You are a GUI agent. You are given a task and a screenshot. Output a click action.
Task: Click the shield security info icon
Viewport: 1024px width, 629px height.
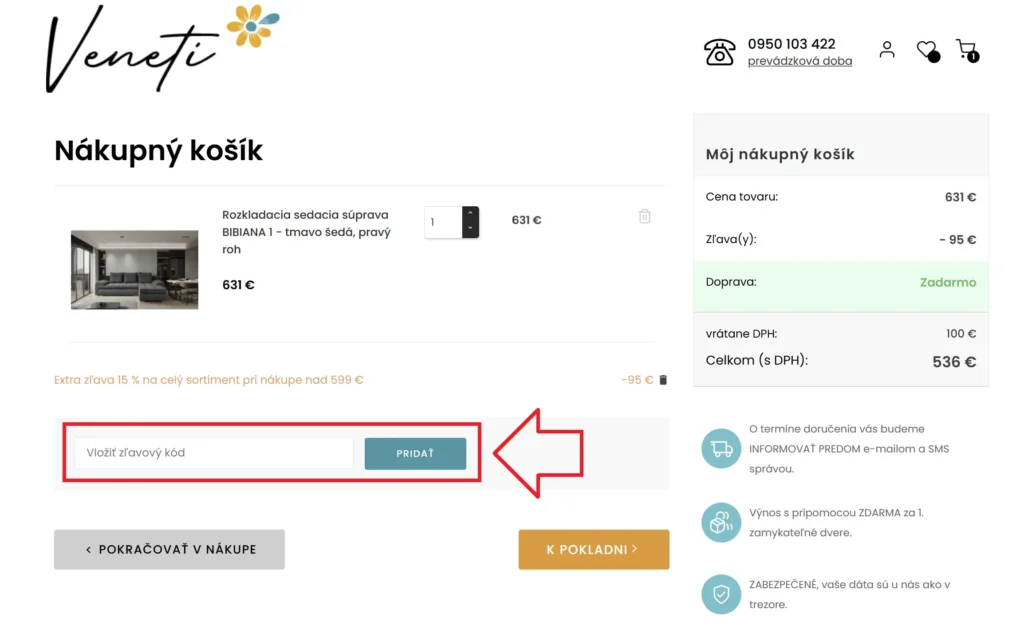point(721,594)
